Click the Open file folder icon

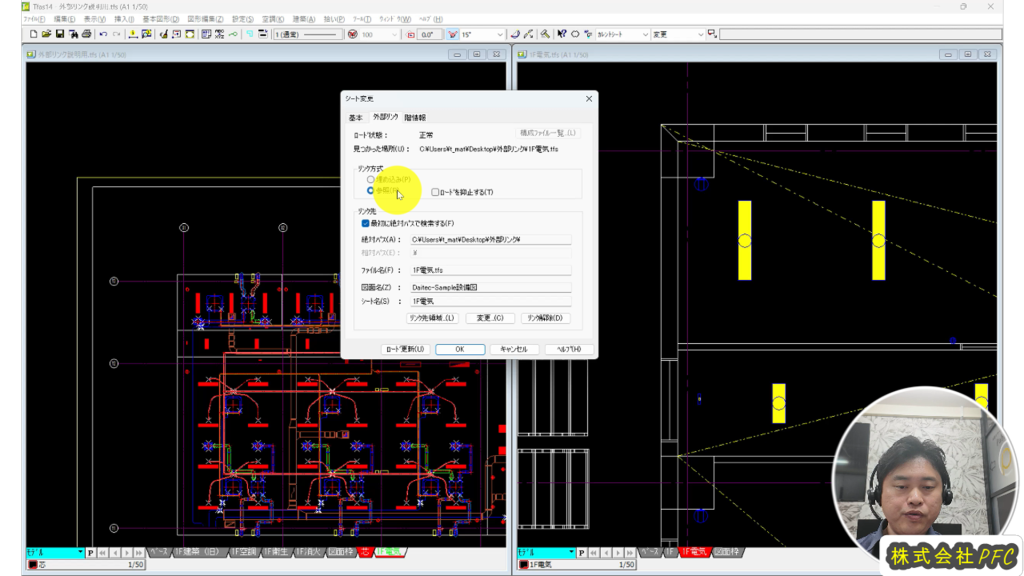click(46, 34)
